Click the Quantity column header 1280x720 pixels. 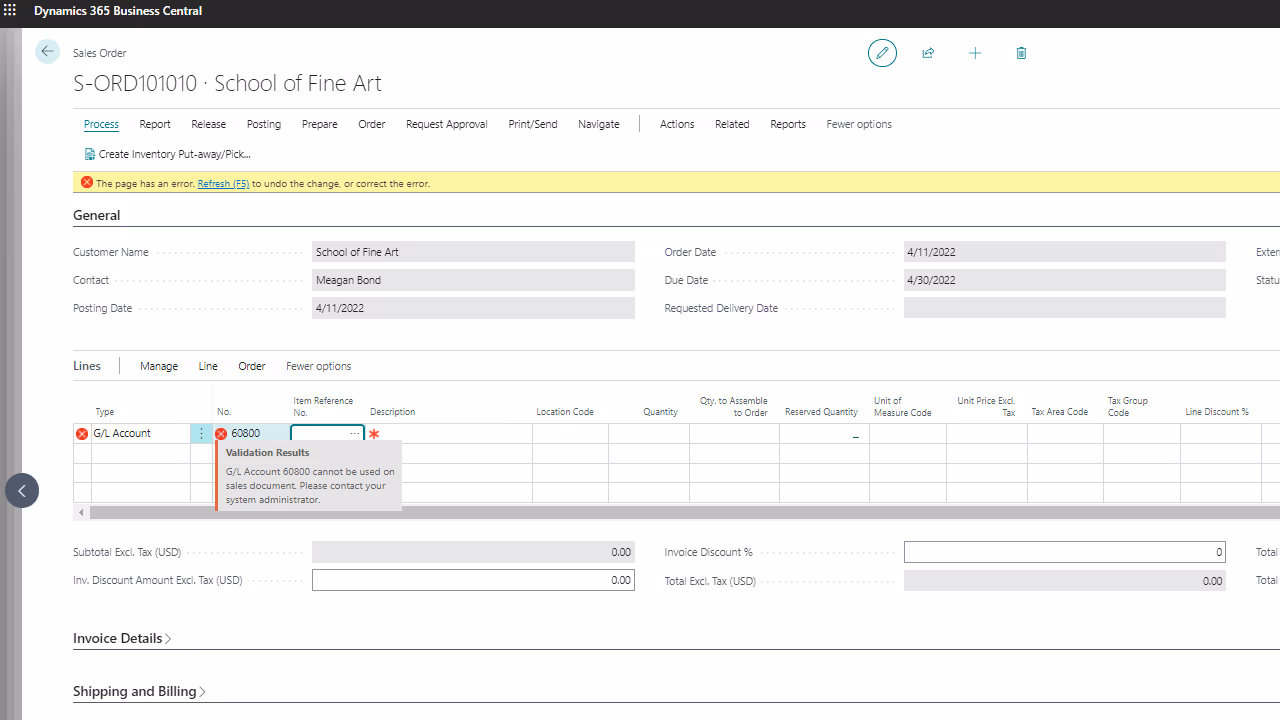pyautogui.click(x=660, y=412)
